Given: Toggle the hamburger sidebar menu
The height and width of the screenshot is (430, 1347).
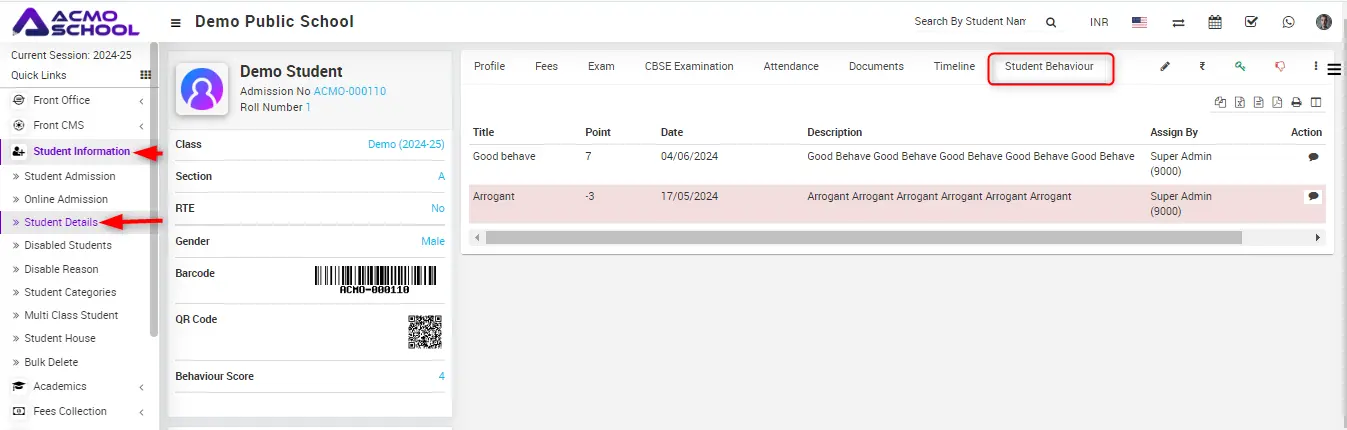Looking at the screenshot, I should pyautogui.click(x=176, y=22).
